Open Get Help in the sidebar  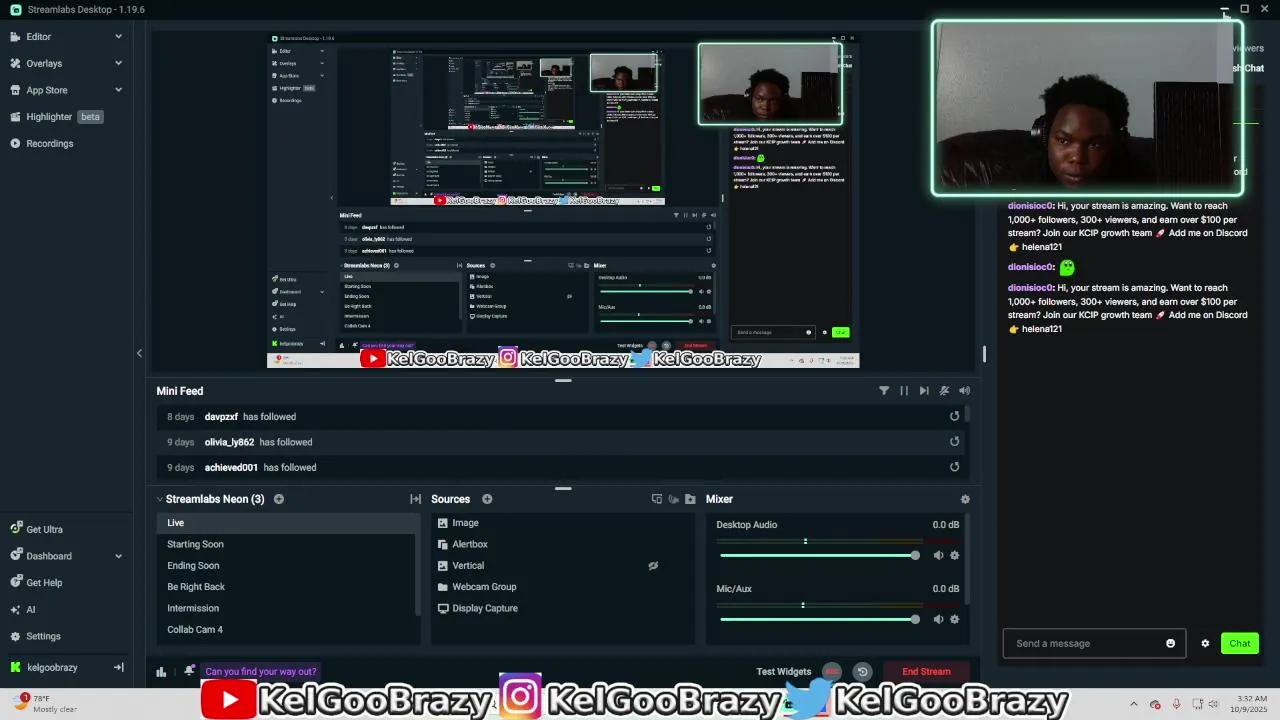(x=44, y=583)
